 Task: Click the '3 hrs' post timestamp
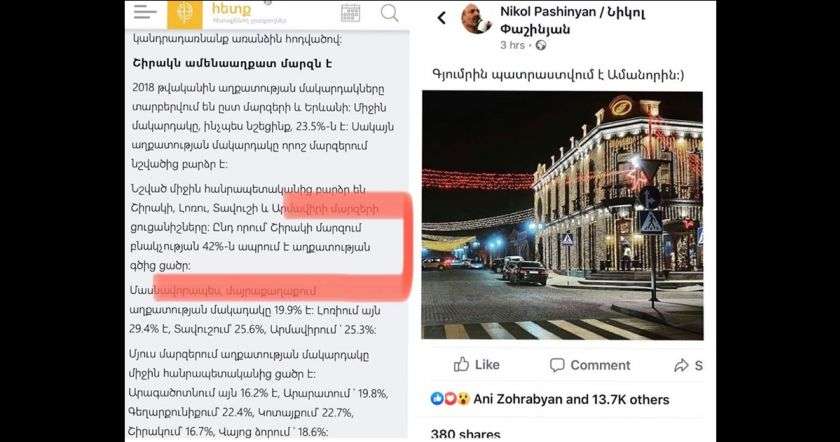click(x=512, y=46)
